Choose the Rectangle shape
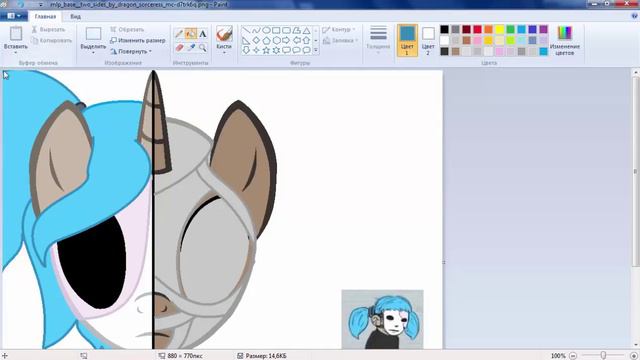Viewport: 640px width, 360px height. coord(276,31)
